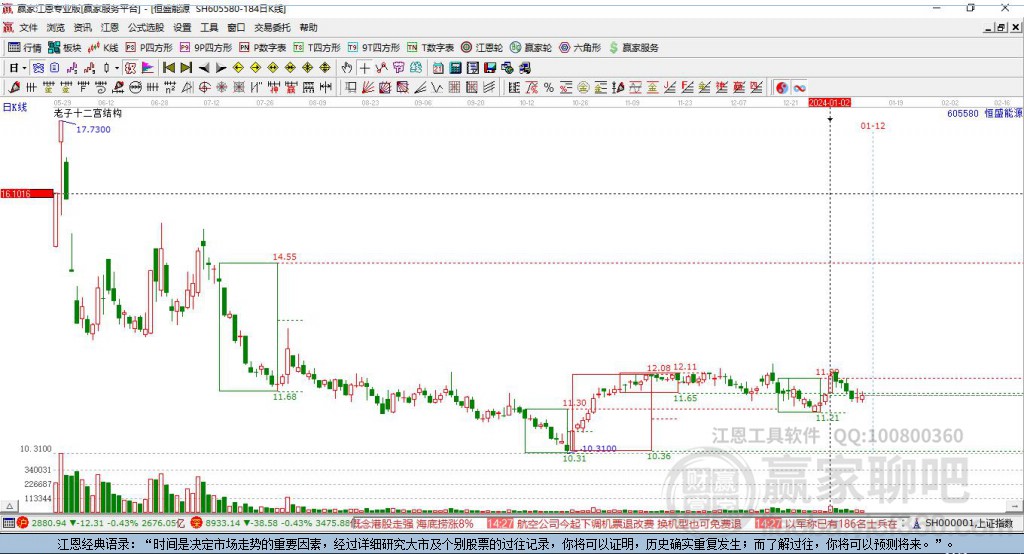
Task: Click the color gradient triangle icon
Action: [148, 68]
